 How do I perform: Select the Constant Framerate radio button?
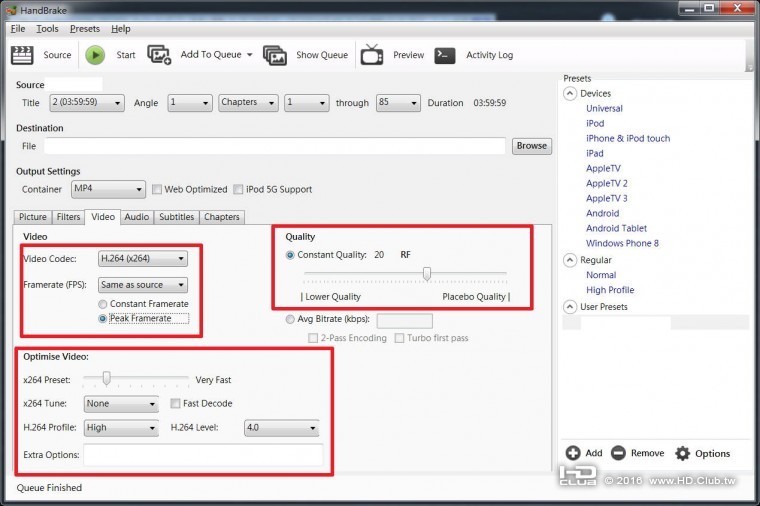pos(103,304)
